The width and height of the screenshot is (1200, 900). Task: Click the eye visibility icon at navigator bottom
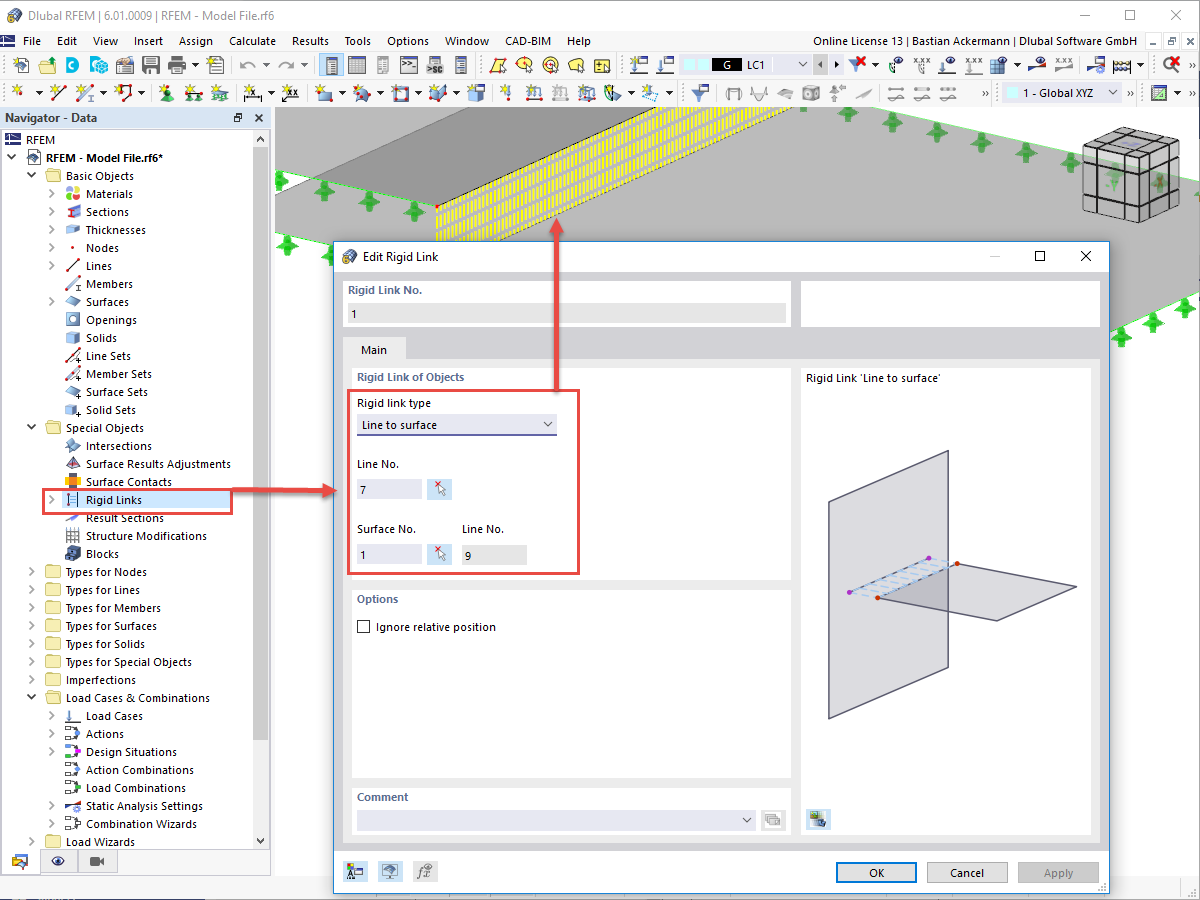click(58, 861)
